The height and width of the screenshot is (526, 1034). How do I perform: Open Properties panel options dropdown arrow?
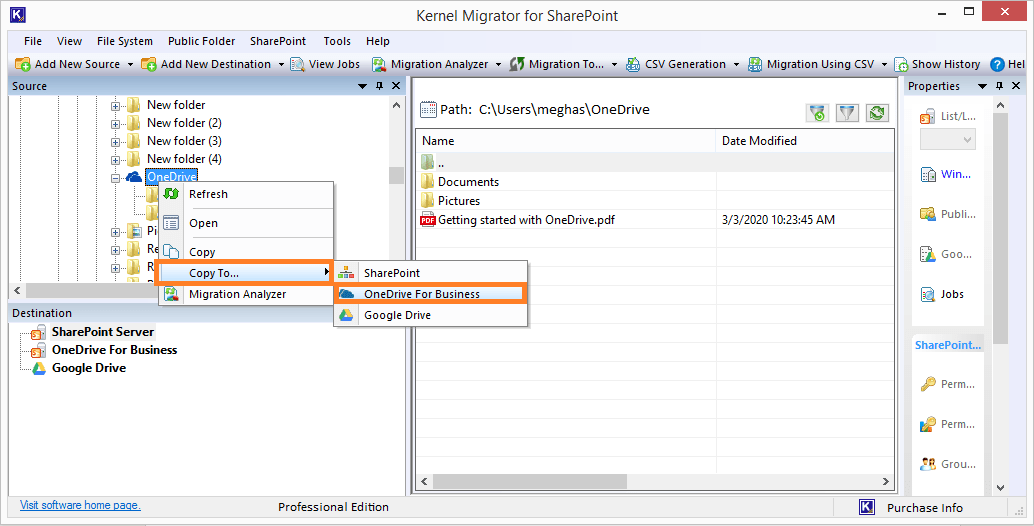tap(983, 86)
